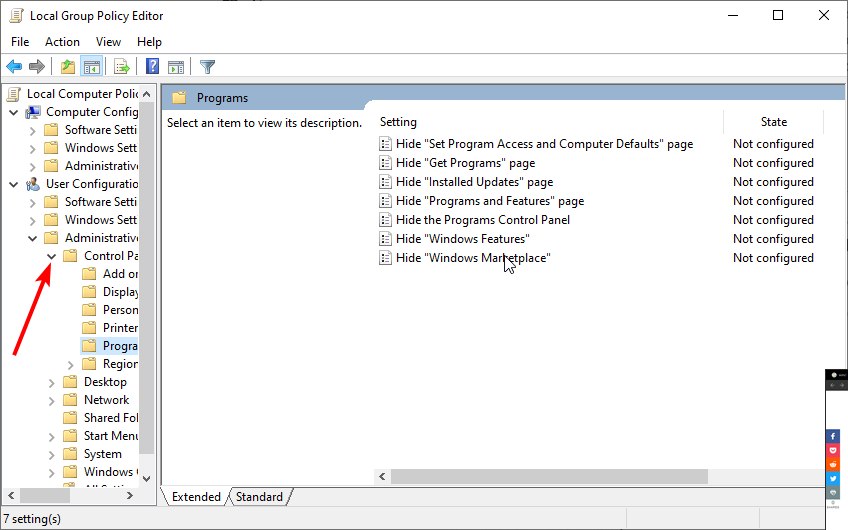Click the Up one level folder icon
Screen dimensions: 848x530
coord(68,67)
